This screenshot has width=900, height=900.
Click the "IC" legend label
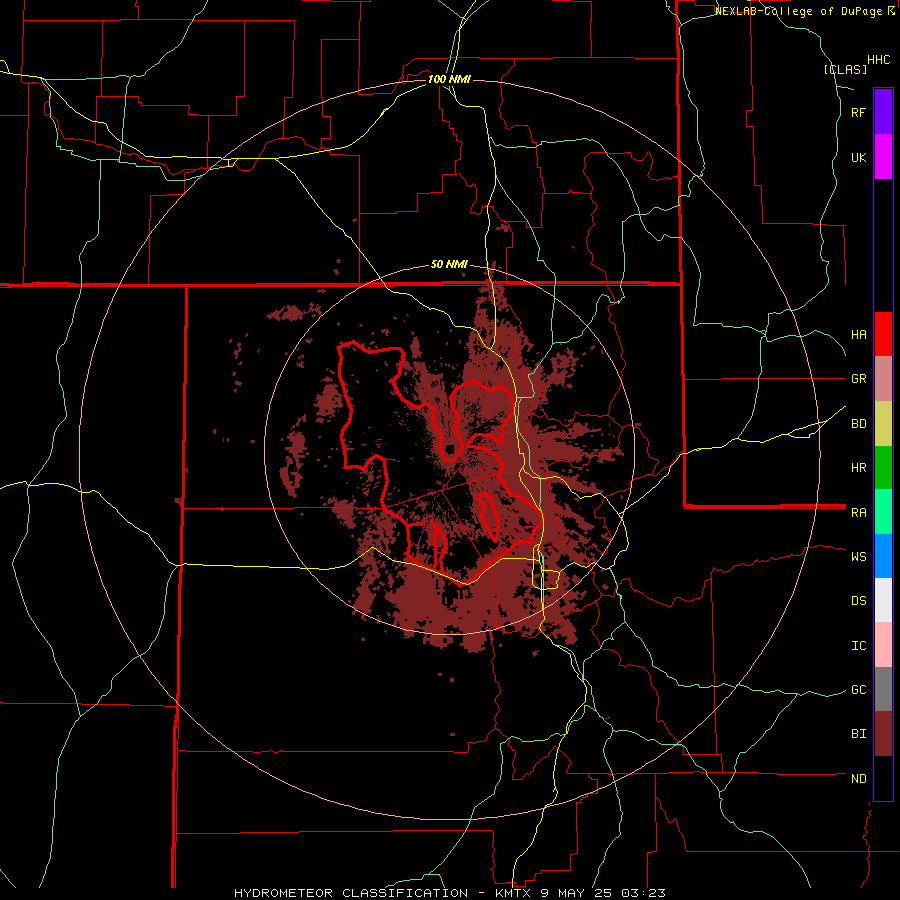[x=858, y=646]
